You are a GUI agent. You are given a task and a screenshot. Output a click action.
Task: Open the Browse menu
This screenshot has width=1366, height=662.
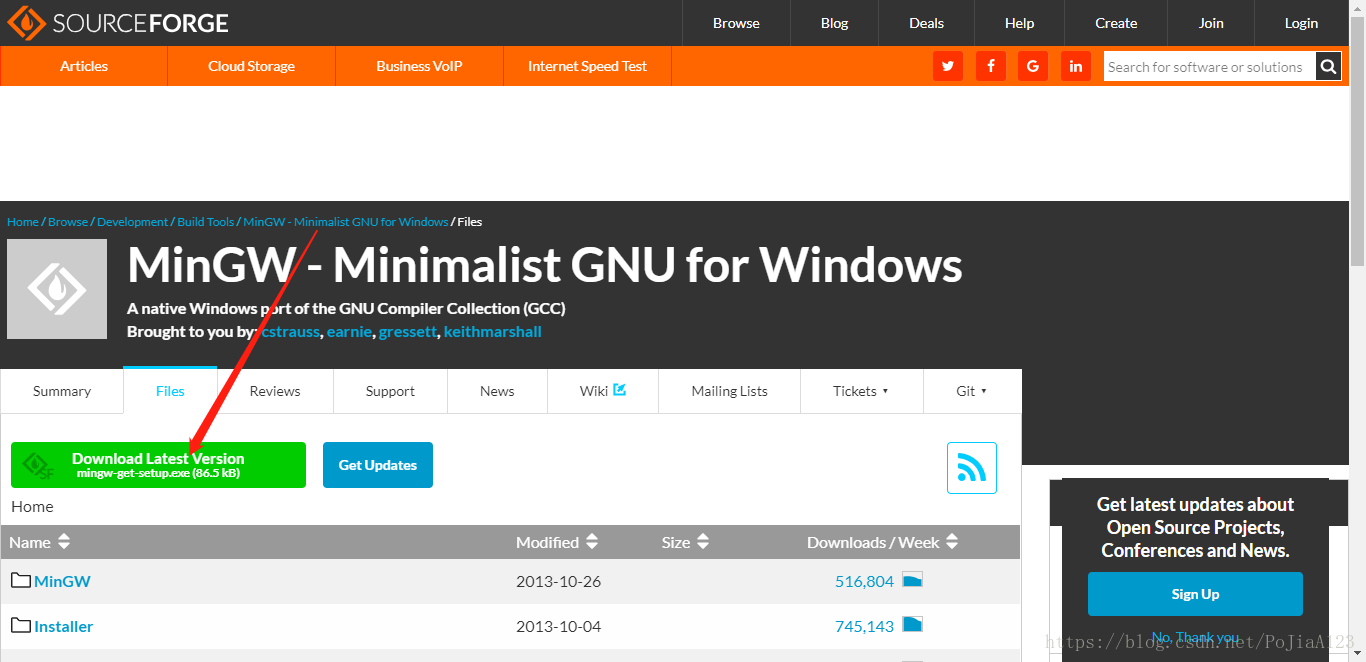(736, 23)
